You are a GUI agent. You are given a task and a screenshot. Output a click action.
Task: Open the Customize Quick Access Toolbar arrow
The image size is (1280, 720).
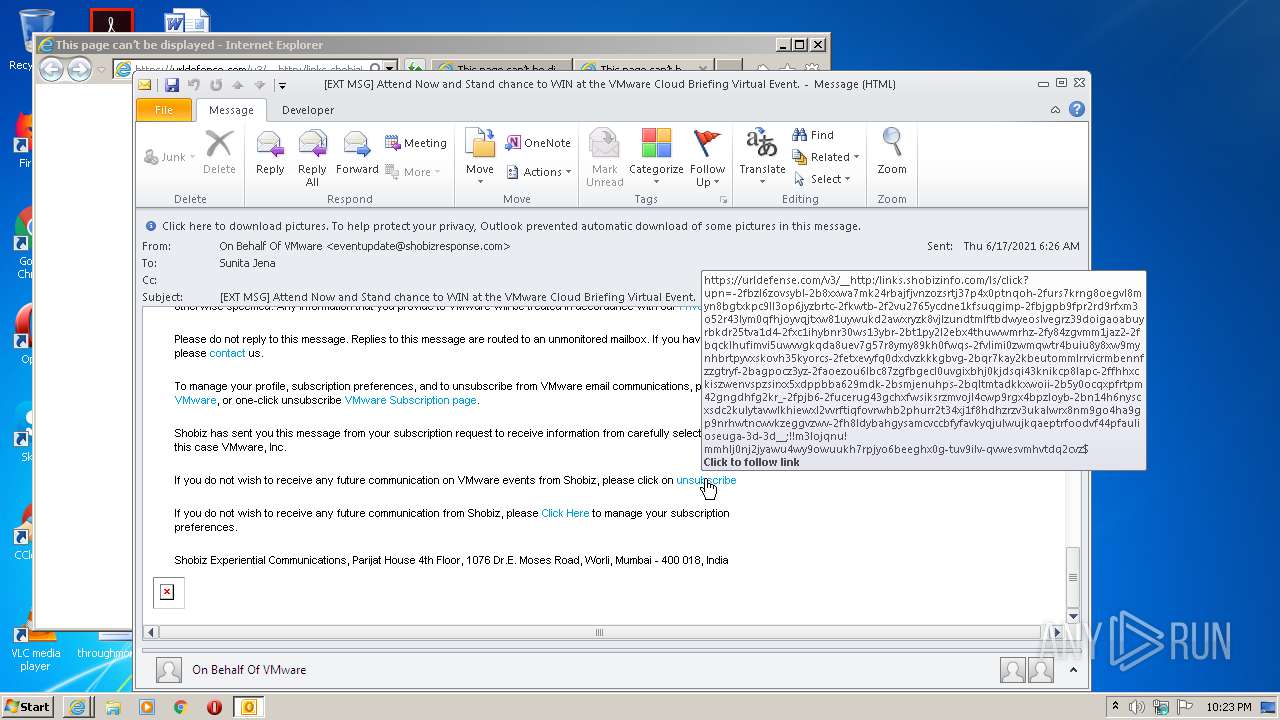coord(282,85)
